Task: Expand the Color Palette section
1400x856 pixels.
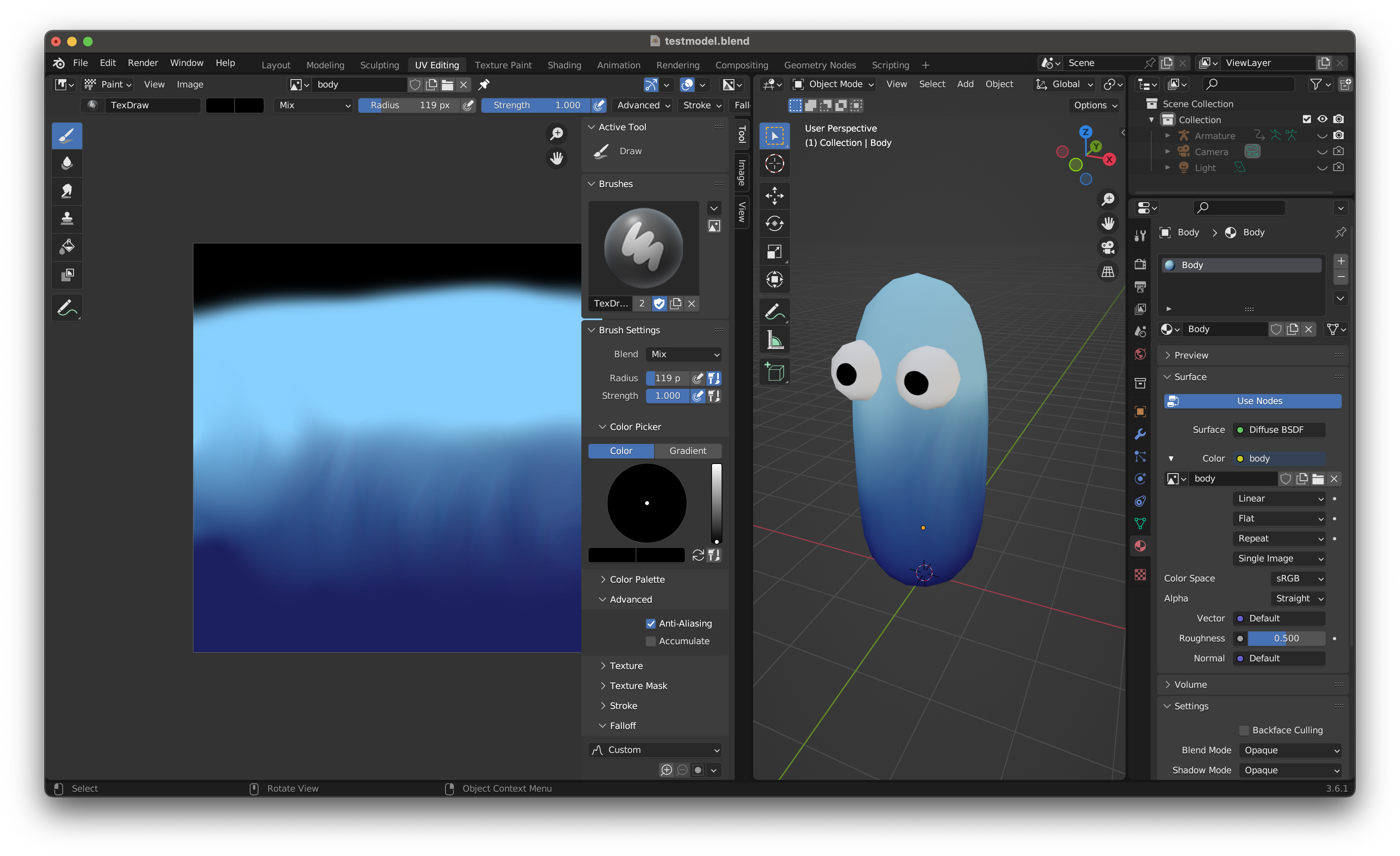Action: [636, 579]
